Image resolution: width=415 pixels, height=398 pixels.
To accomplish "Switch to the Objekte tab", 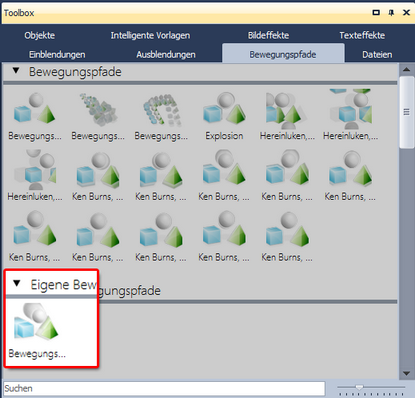I will point(40,35).
